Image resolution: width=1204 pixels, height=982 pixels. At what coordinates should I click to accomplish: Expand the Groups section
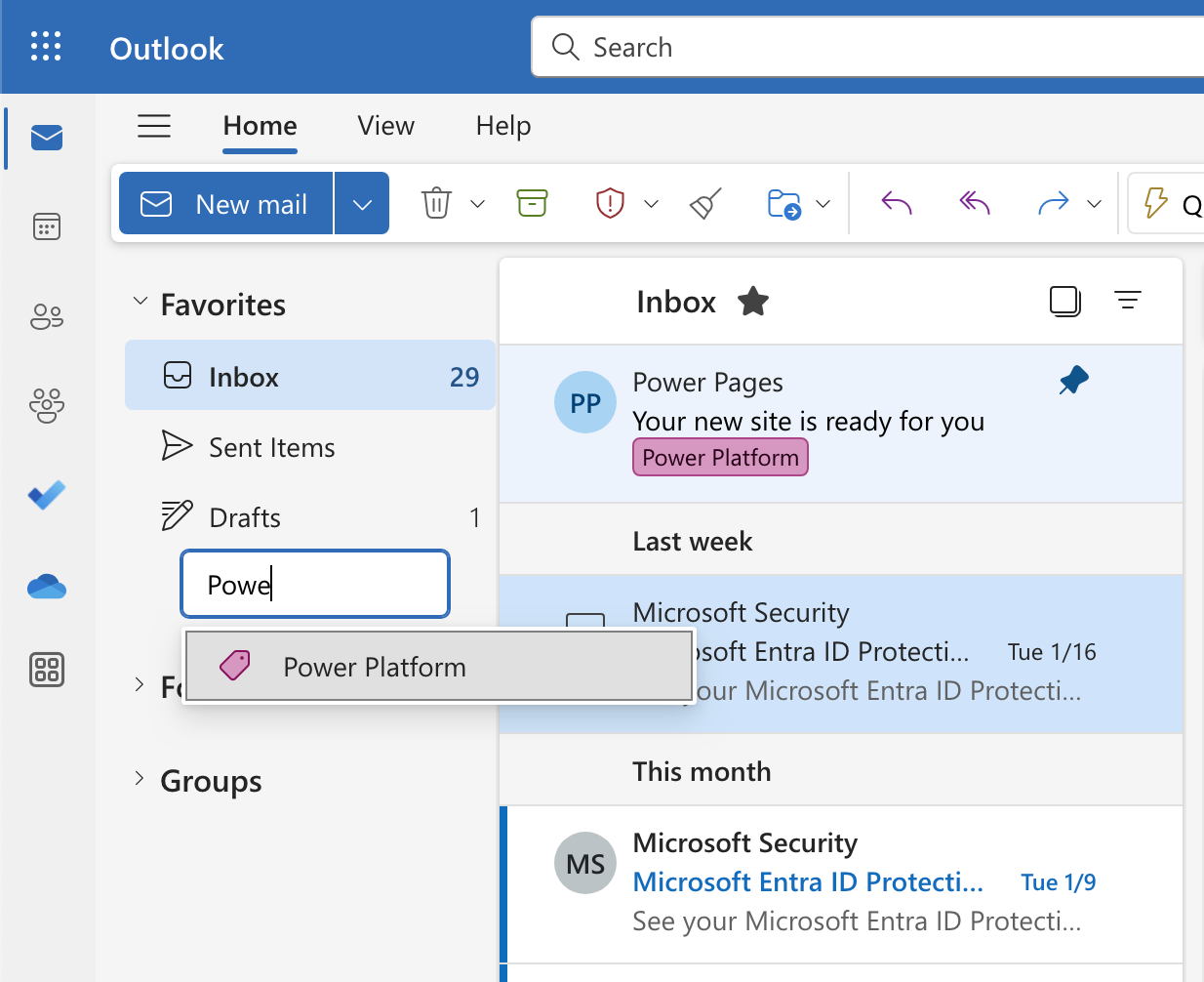point(139,778)
